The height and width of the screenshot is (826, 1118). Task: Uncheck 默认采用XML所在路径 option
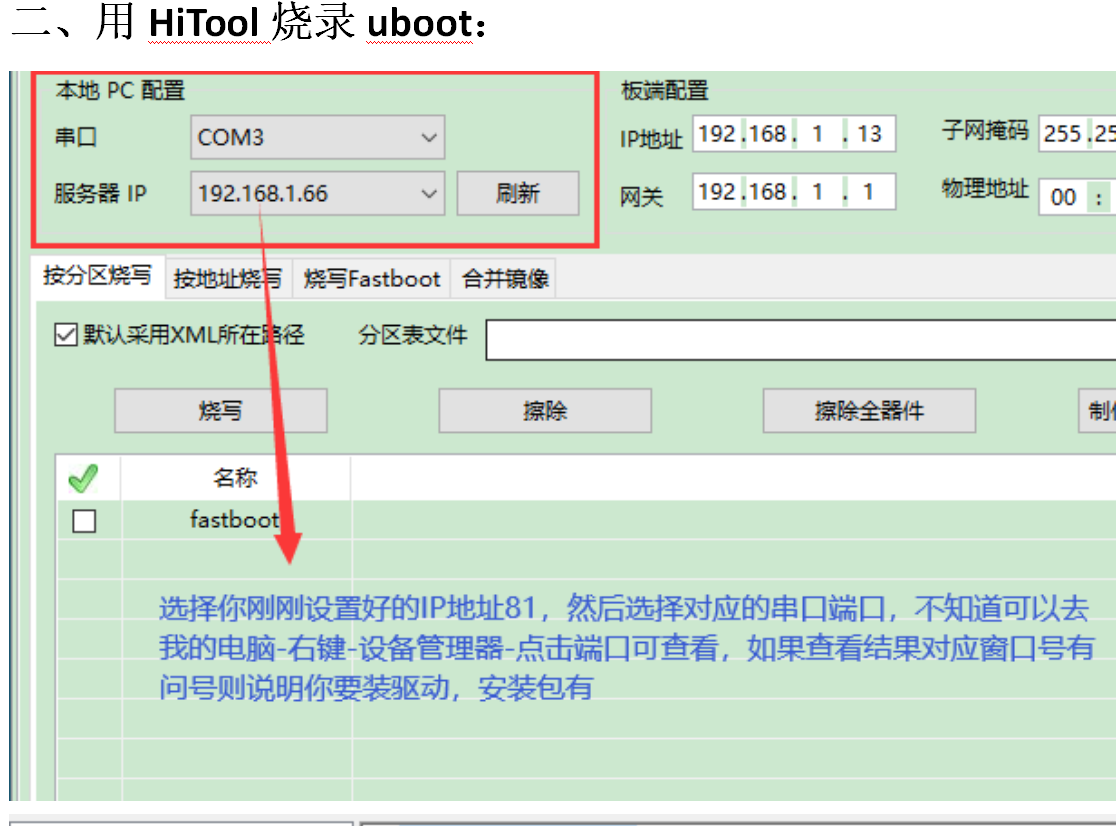(x=64, y=333)
